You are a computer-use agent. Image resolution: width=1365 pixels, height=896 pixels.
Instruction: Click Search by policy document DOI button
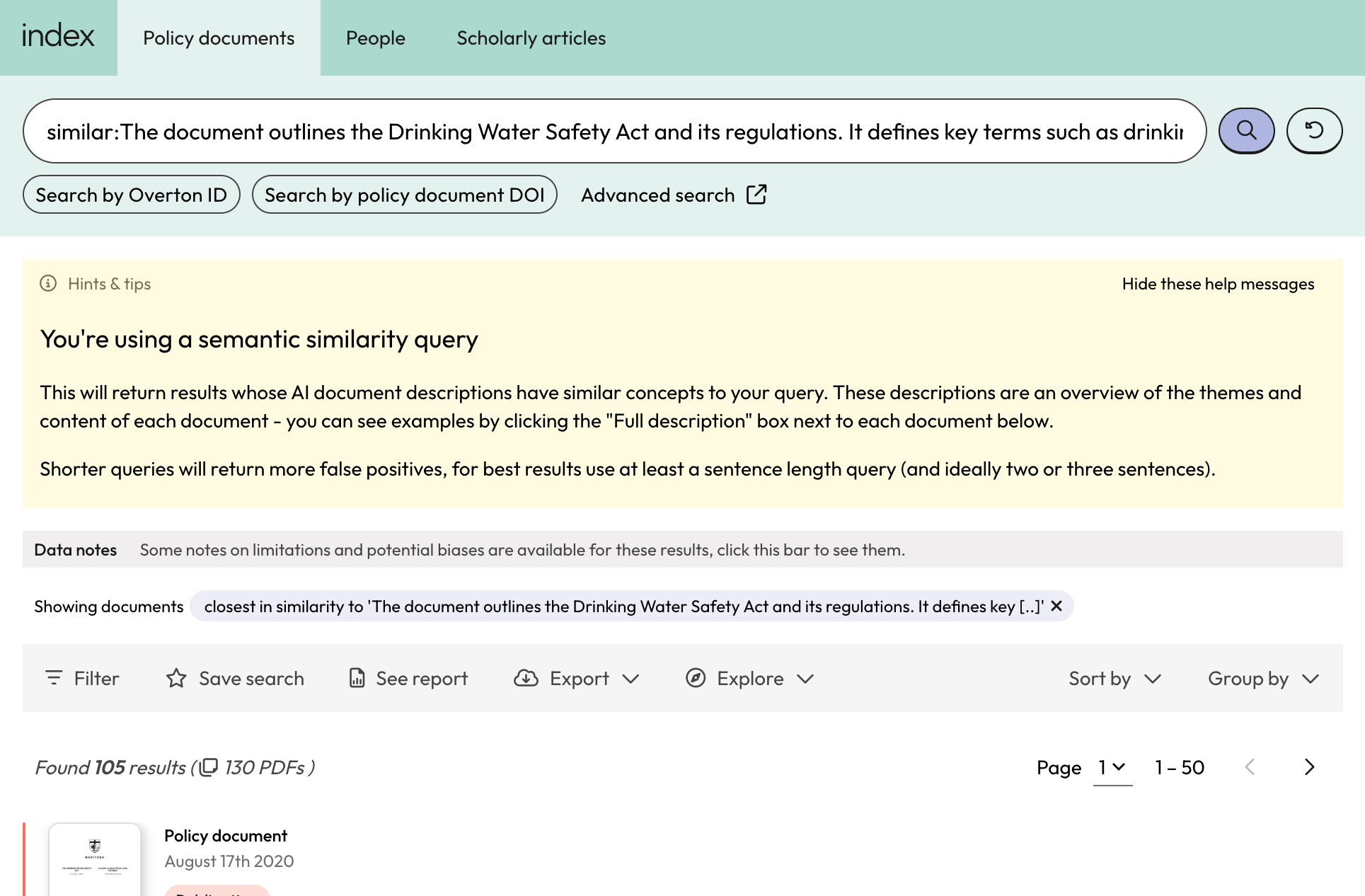point(405,195)
